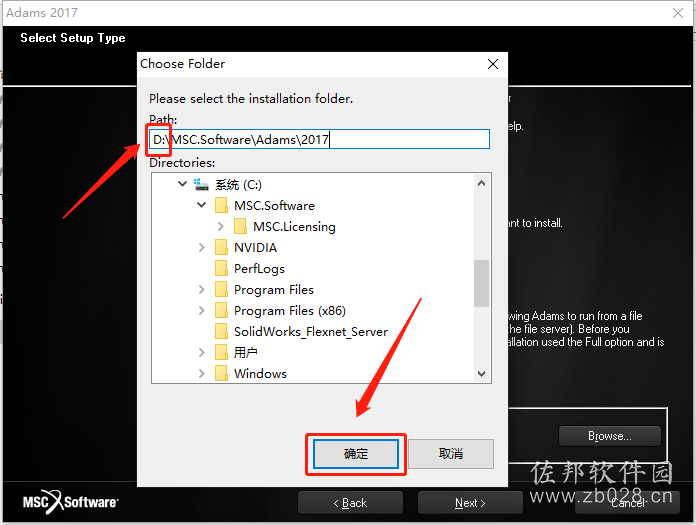Close the Choose Folder dialog
696x525 pixels.
pyautogui.click(x=493, y=64)
